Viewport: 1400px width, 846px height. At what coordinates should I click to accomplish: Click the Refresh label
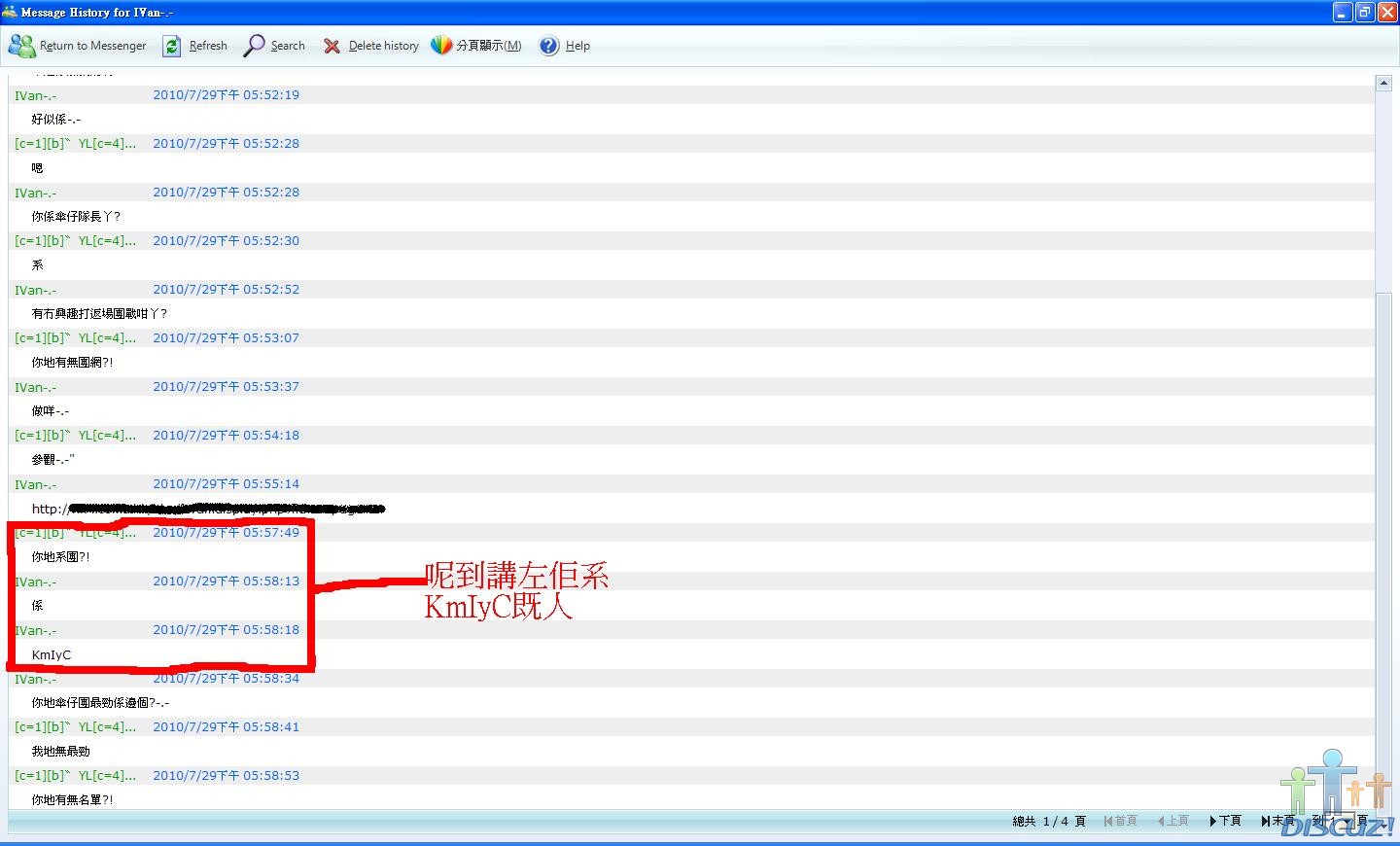point(208,46)
